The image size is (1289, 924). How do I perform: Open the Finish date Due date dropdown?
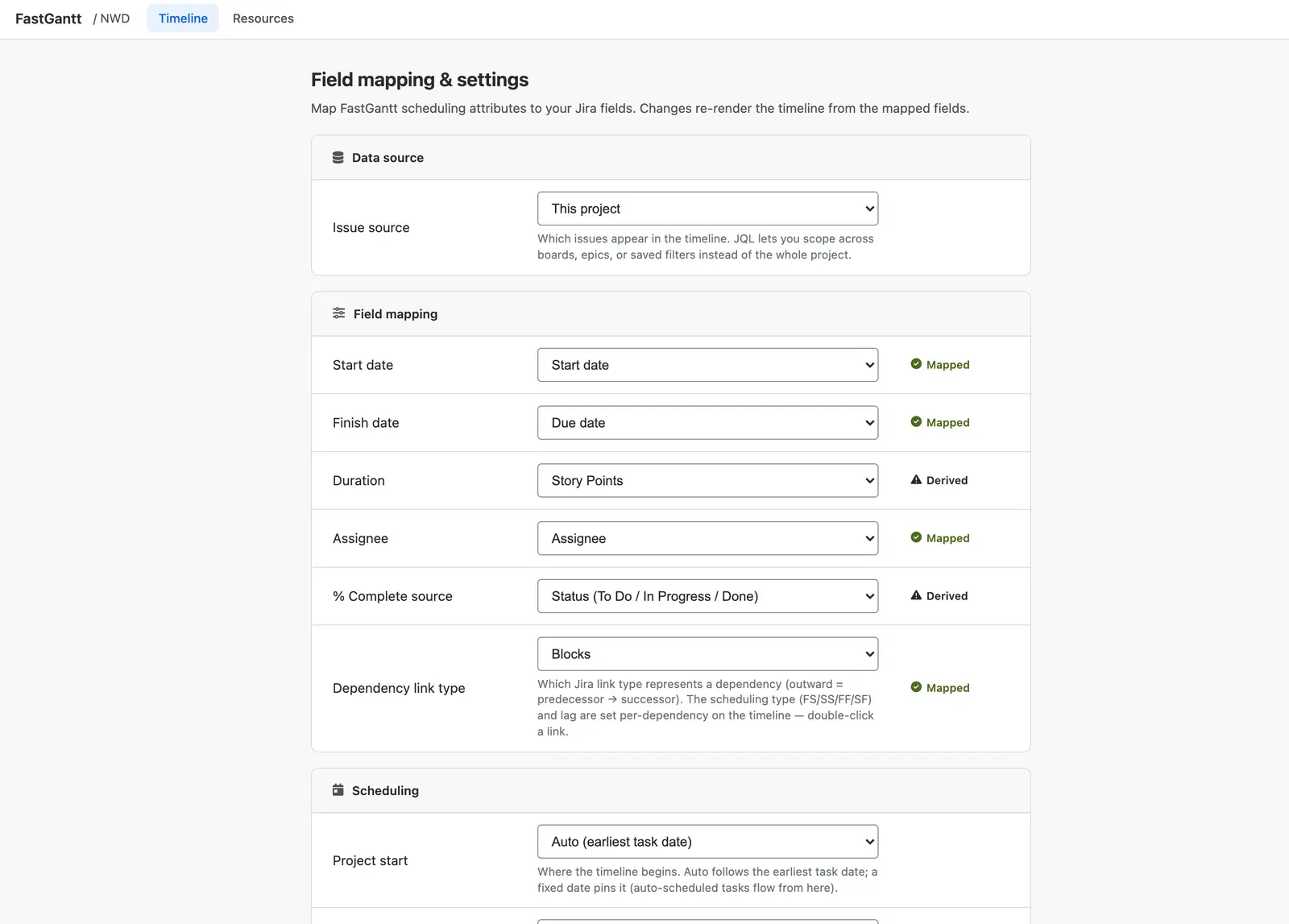tap(707, 423)
